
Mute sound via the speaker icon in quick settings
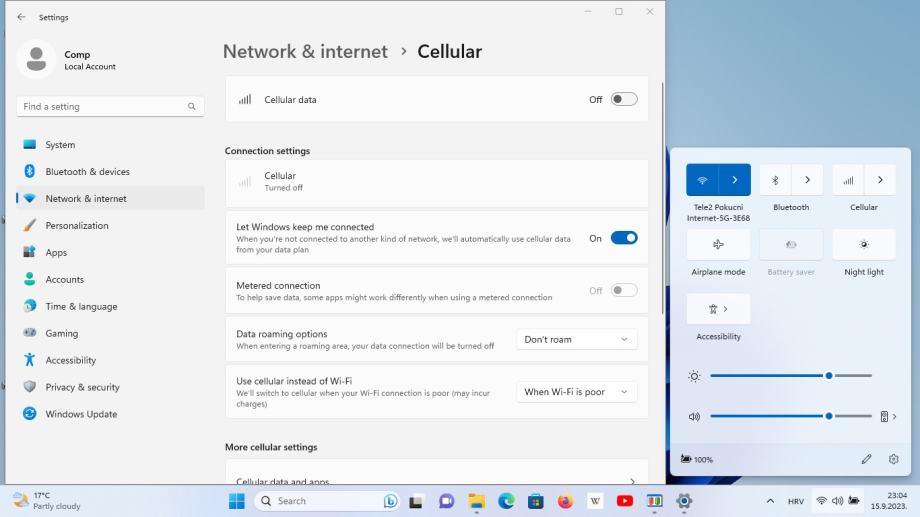click(694, 417)
